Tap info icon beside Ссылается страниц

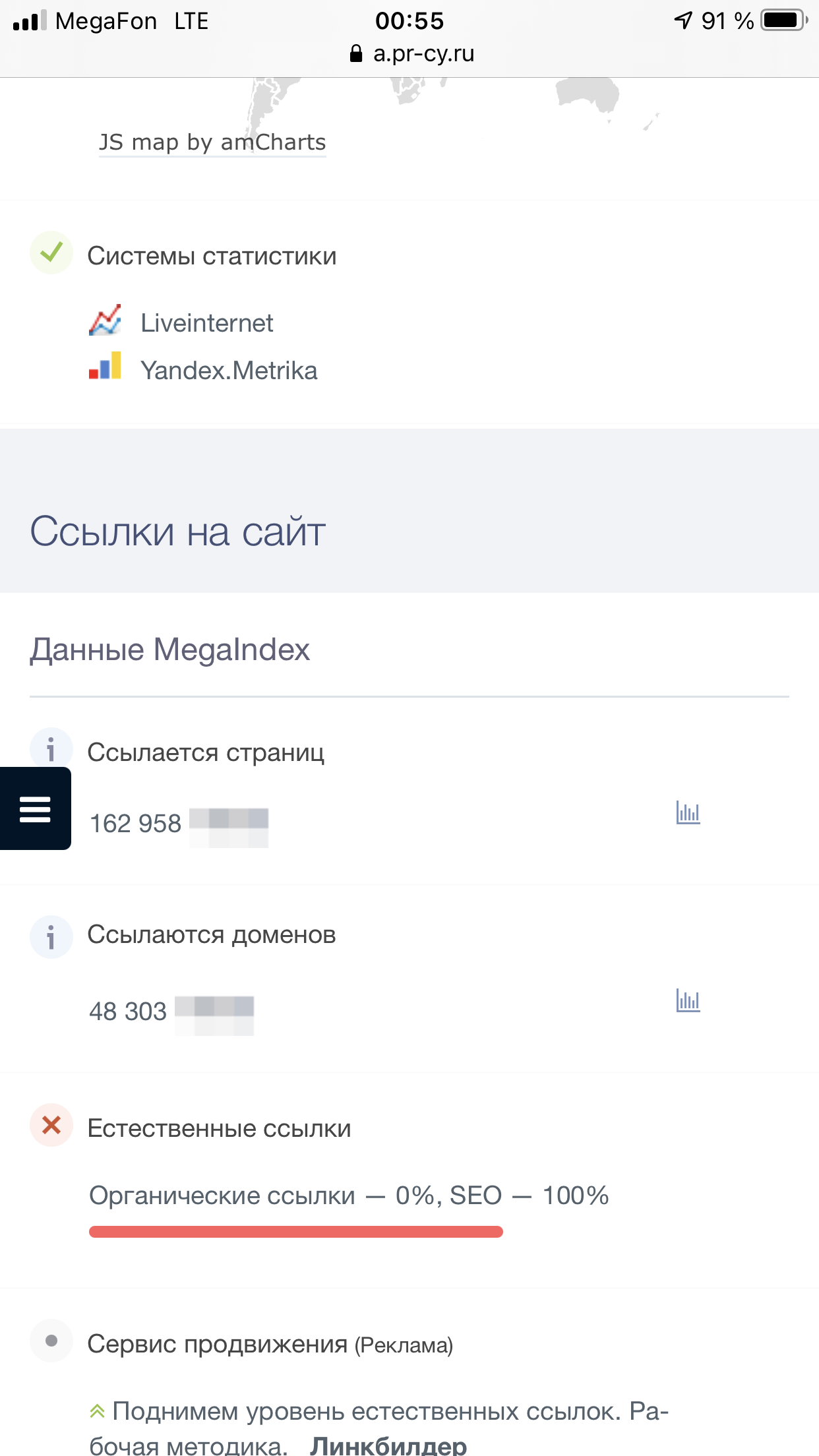point(51,748)
